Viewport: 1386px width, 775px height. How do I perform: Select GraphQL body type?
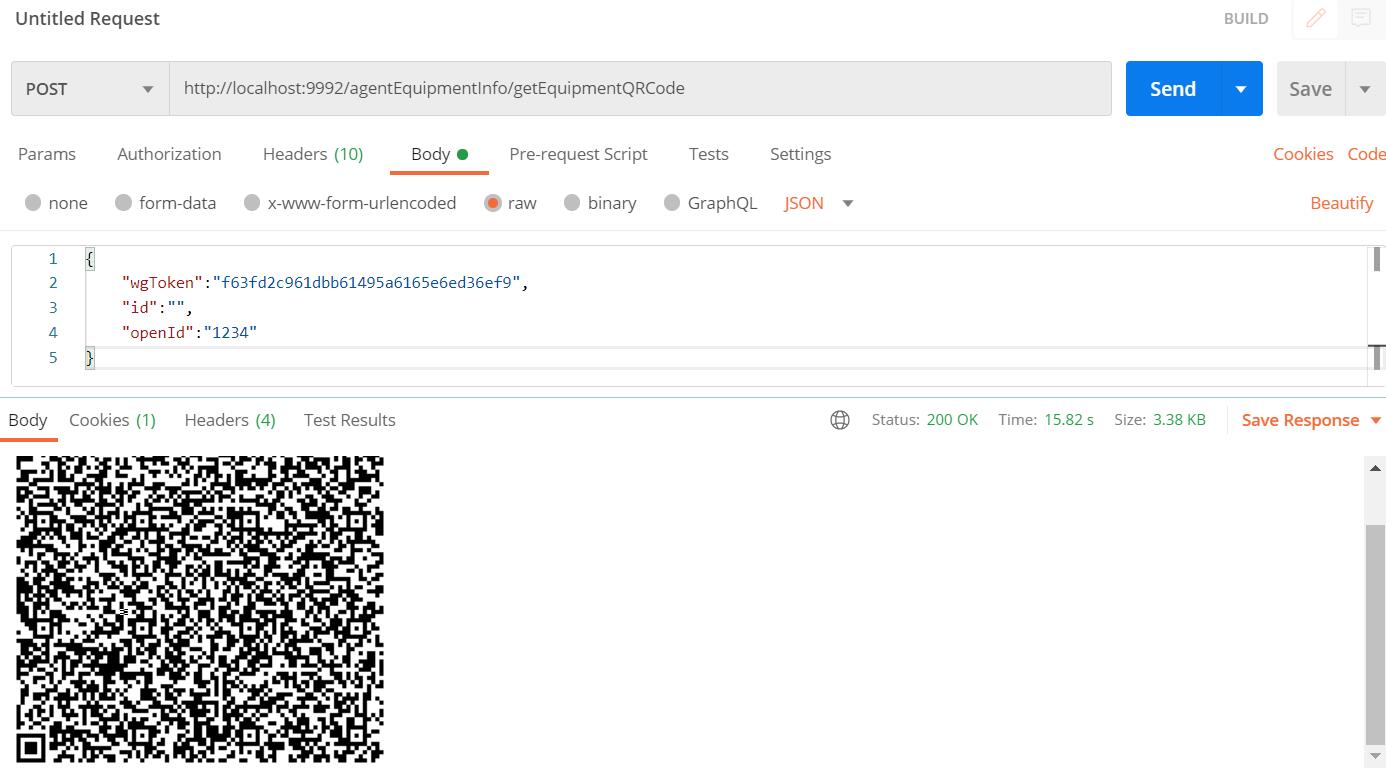672,203
